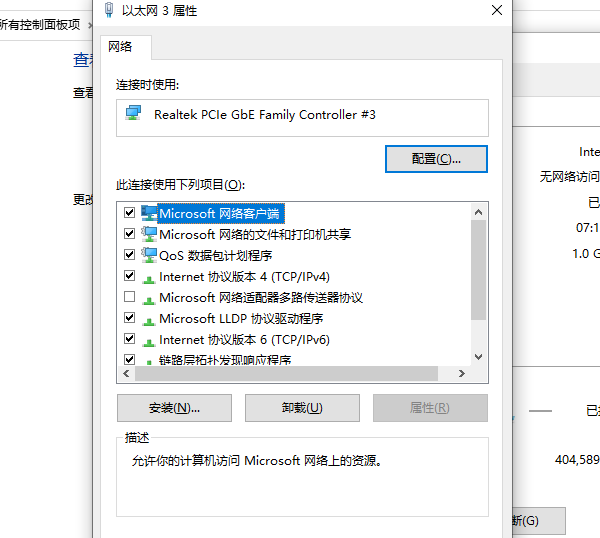Select Microsoft 网络客户端 list item
600x538 pixels.
[219, 213]
